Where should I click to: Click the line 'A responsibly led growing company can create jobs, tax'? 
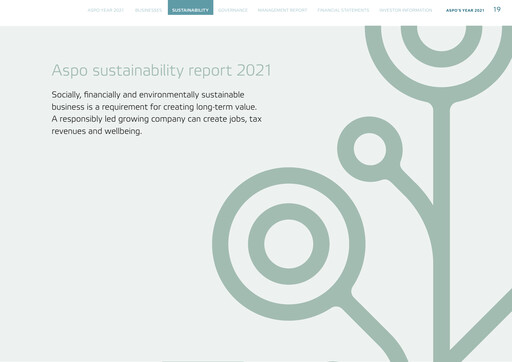point(156,119)
